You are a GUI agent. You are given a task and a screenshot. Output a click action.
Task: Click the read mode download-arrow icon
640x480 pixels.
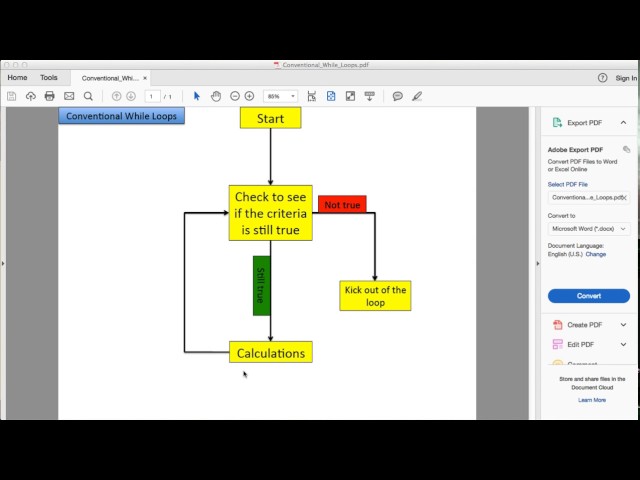tap(369, 96)
